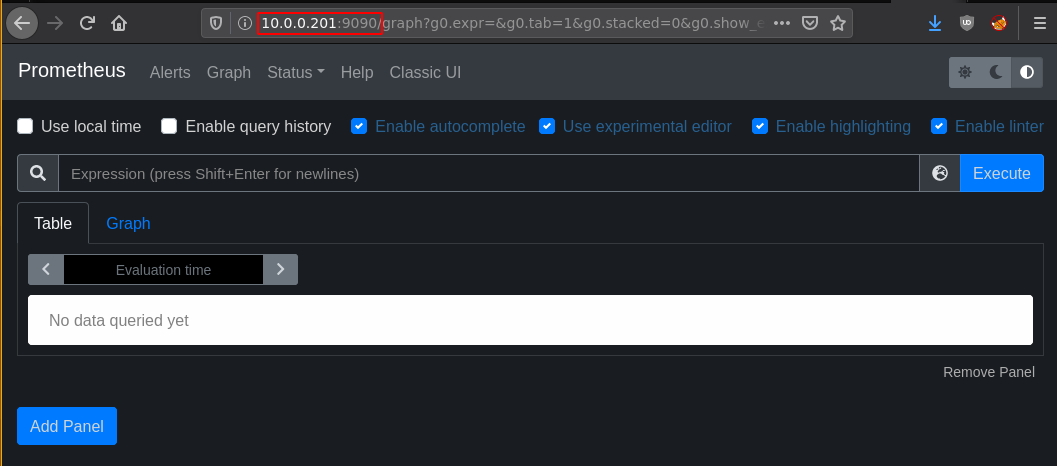Screen dimensions: 1057x466
Task: Open the browser hamburger menu
Action: click(x=1039, y=24)
